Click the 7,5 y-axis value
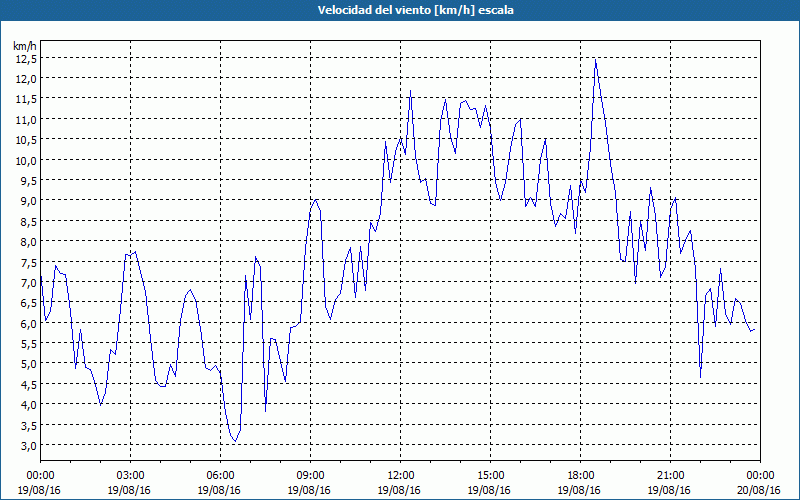Image resolution: width=800 pixels, height=500 pixels. [29, 262]
